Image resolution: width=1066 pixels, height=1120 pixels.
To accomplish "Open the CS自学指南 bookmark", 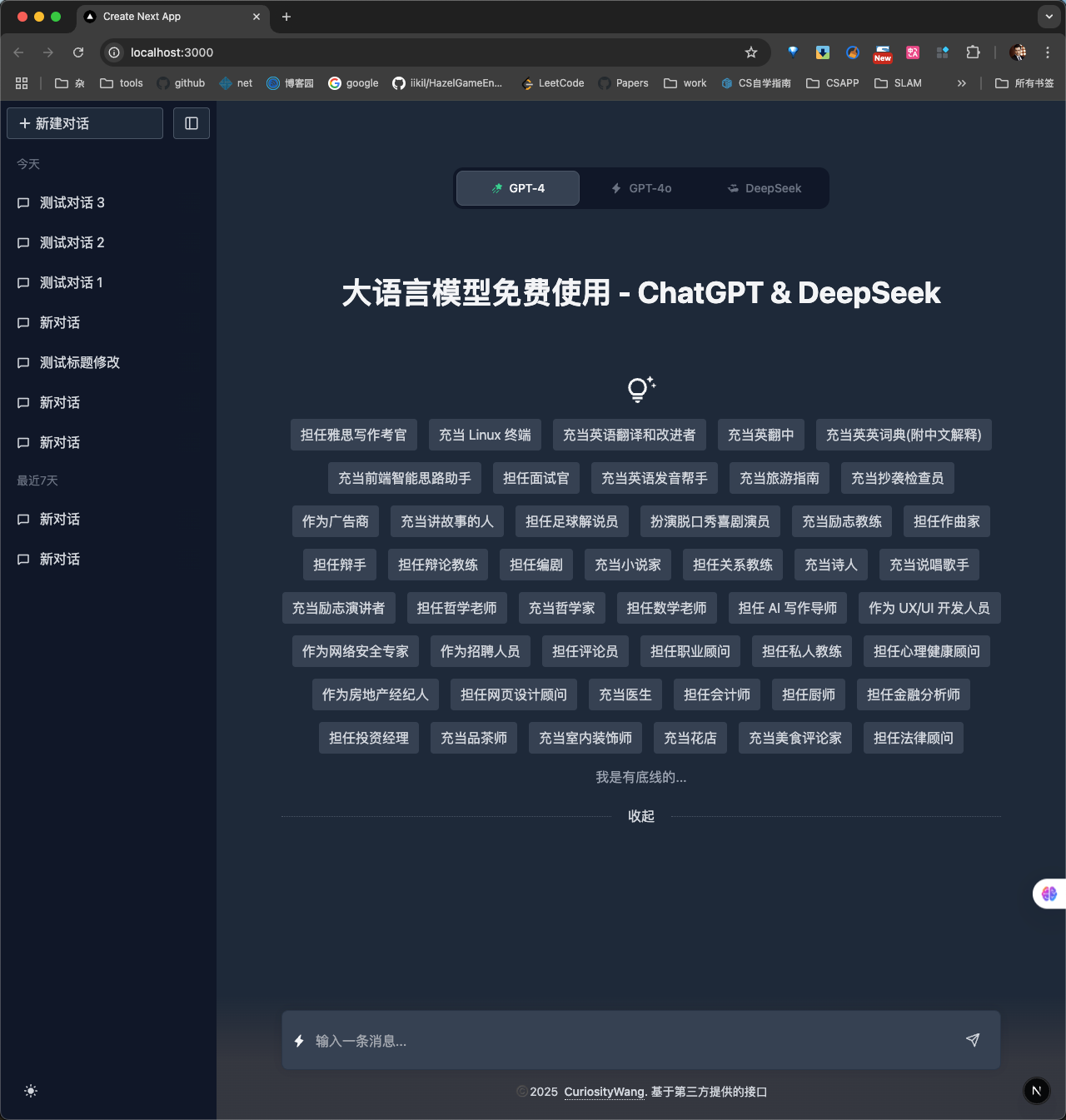I will point(756,83).
